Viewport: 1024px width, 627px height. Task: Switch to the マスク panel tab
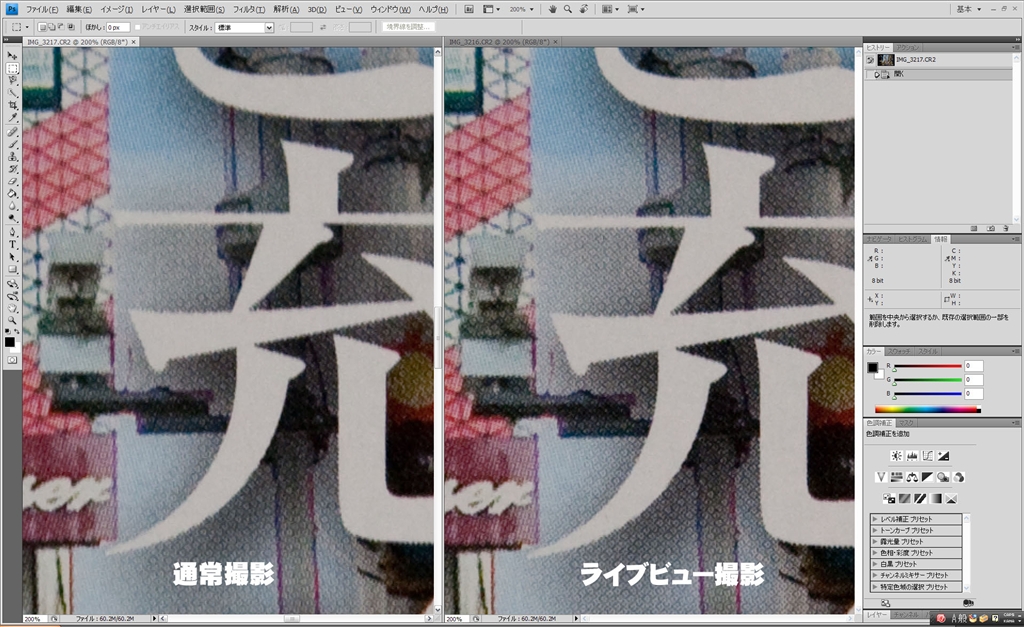(906, 423)
